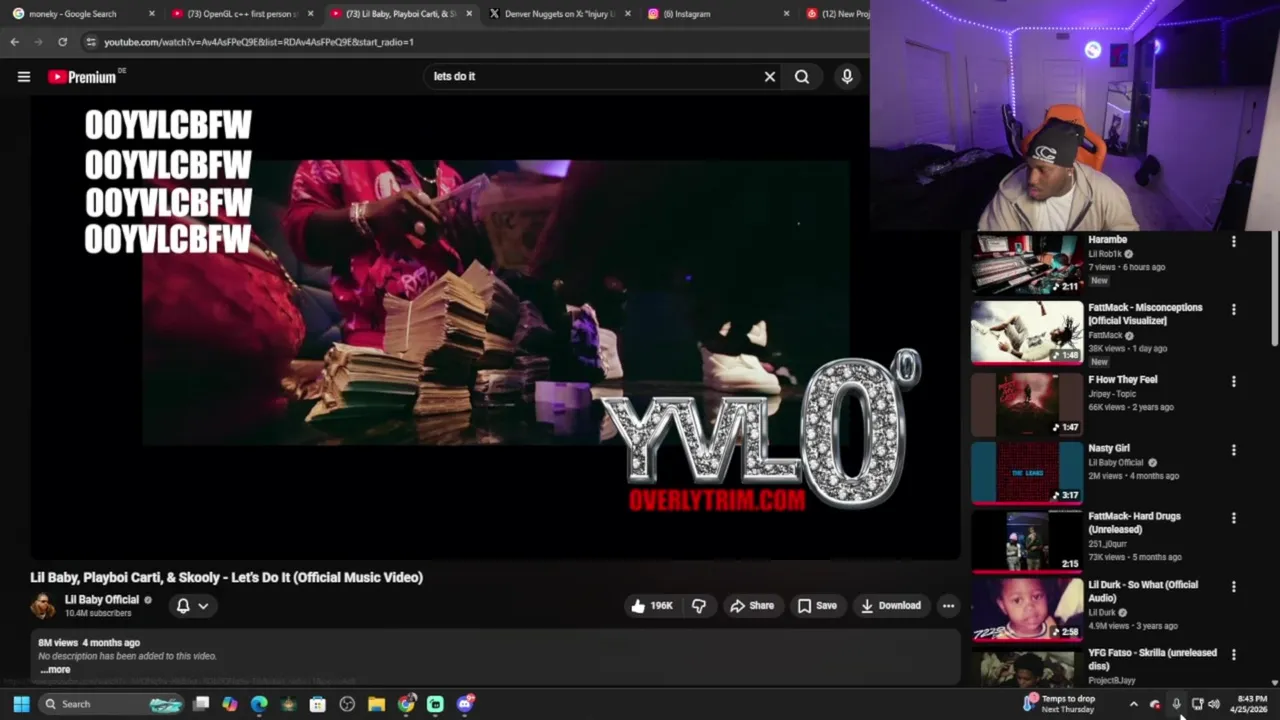Launch Microsoft Edge from taskbar
The image size is (1280, 720).
(259, 704)
